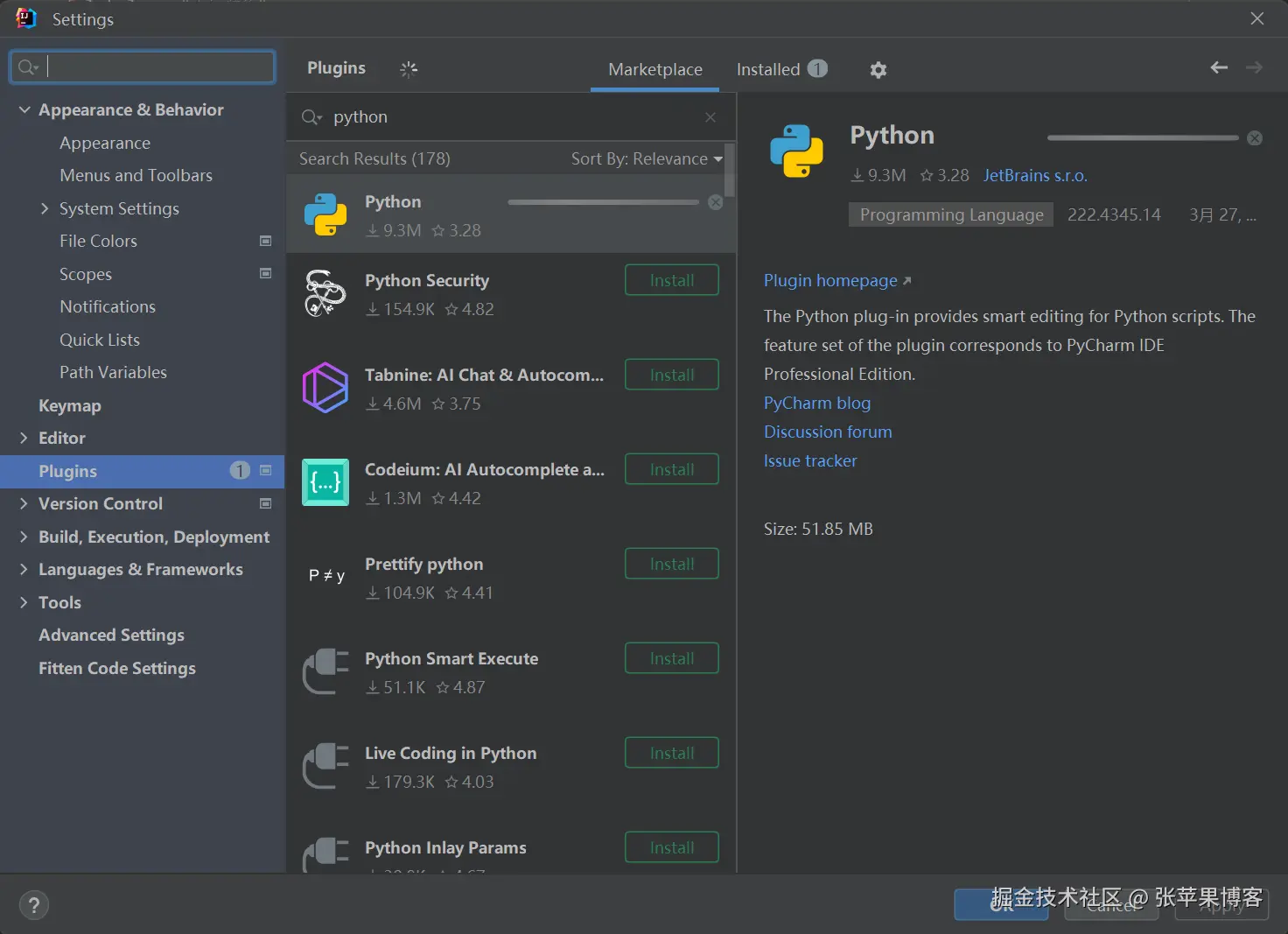Open Fitten Code Settings page
The image size is (1288, 934).
click(117, 668)
